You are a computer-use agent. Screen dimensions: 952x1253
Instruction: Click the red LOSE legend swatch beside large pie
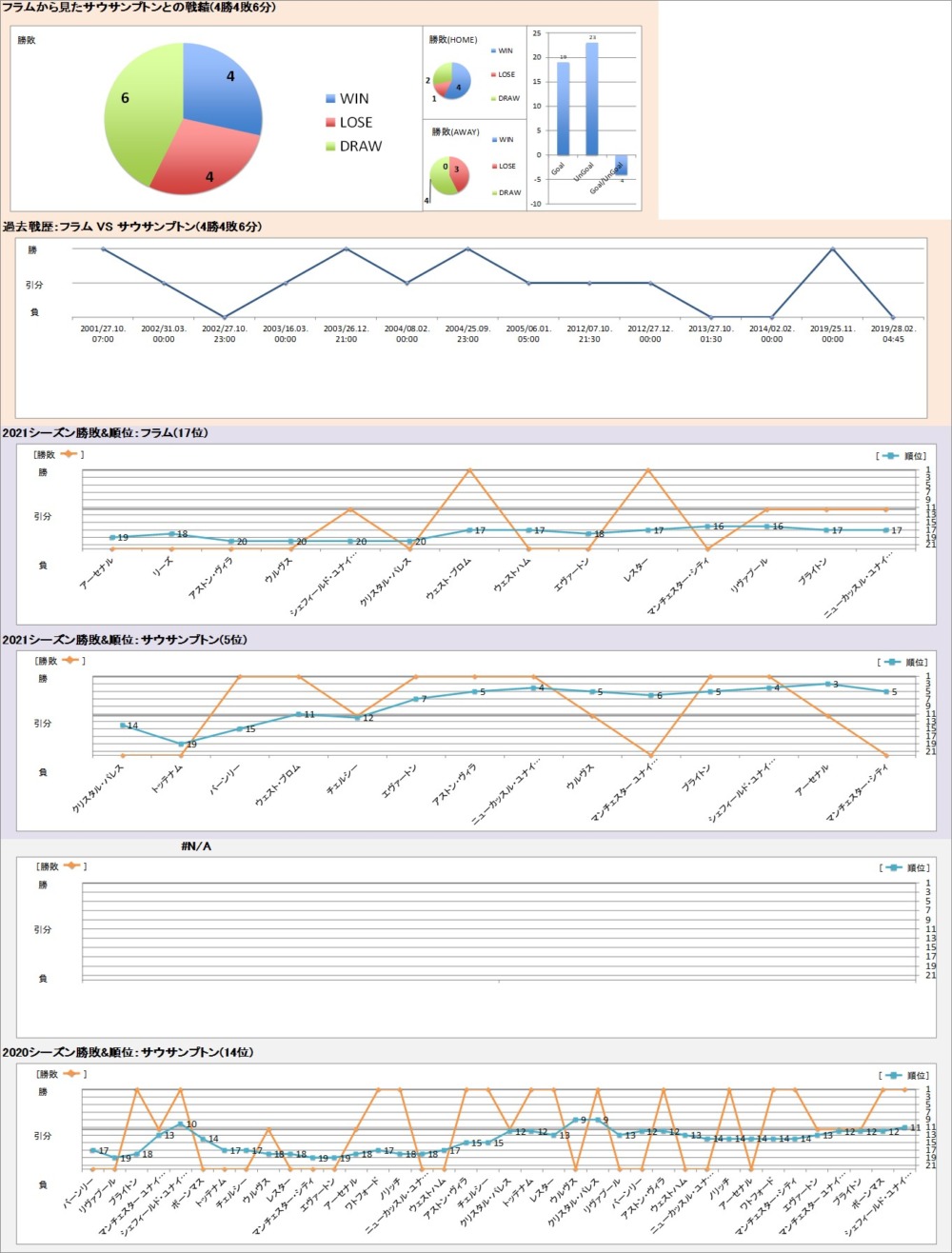[330, 123]
